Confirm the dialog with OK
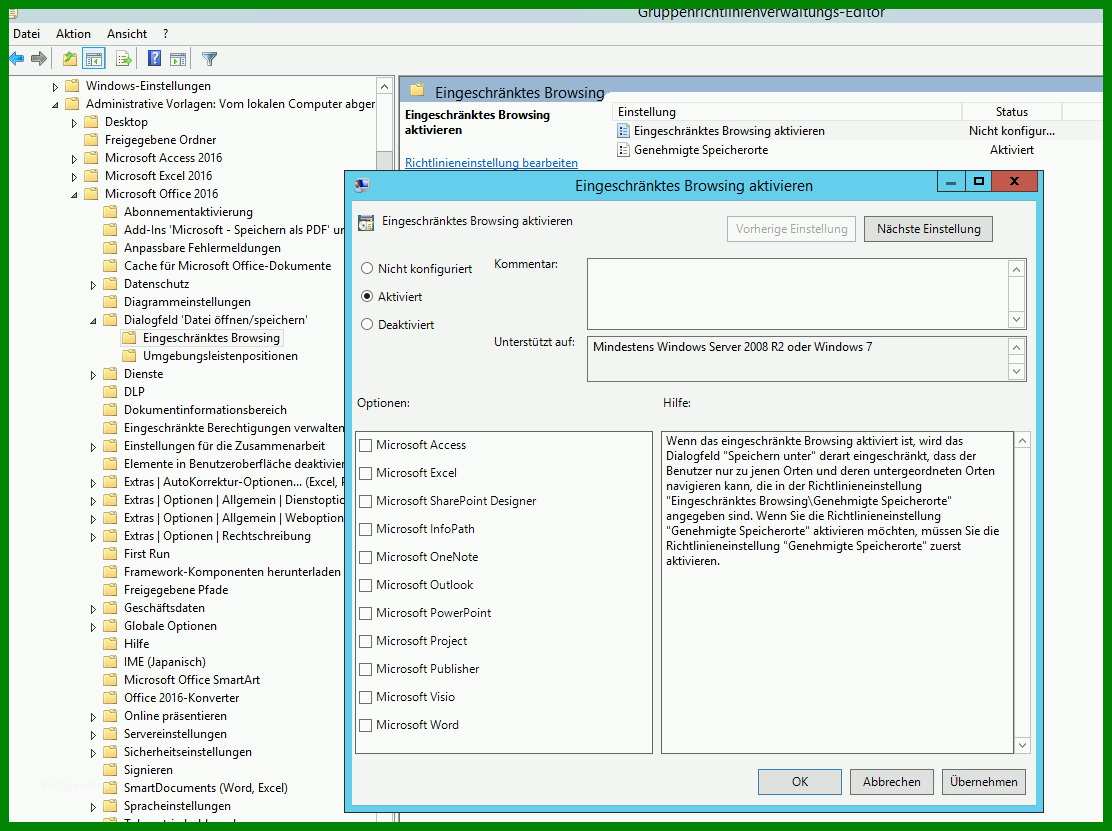Screen dimensions: 1112x831 799,781
